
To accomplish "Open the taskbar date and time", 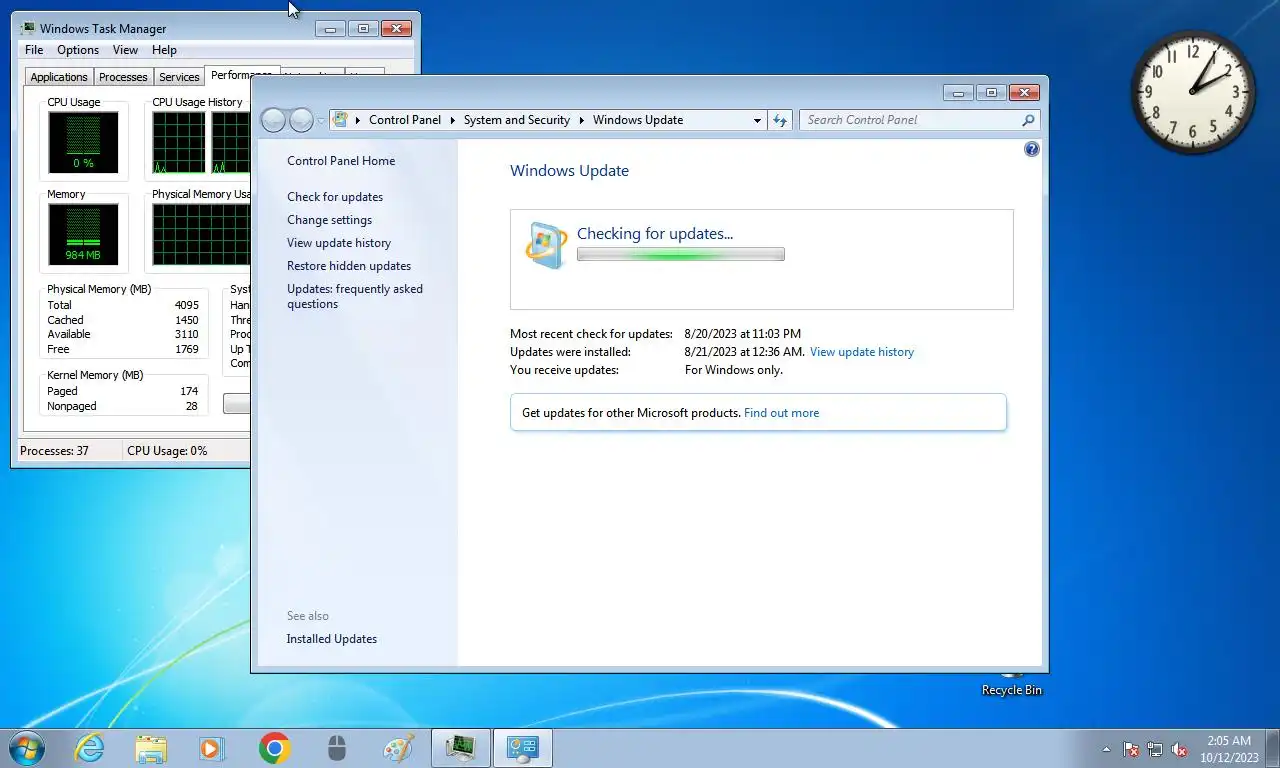I will [1229, 749].
